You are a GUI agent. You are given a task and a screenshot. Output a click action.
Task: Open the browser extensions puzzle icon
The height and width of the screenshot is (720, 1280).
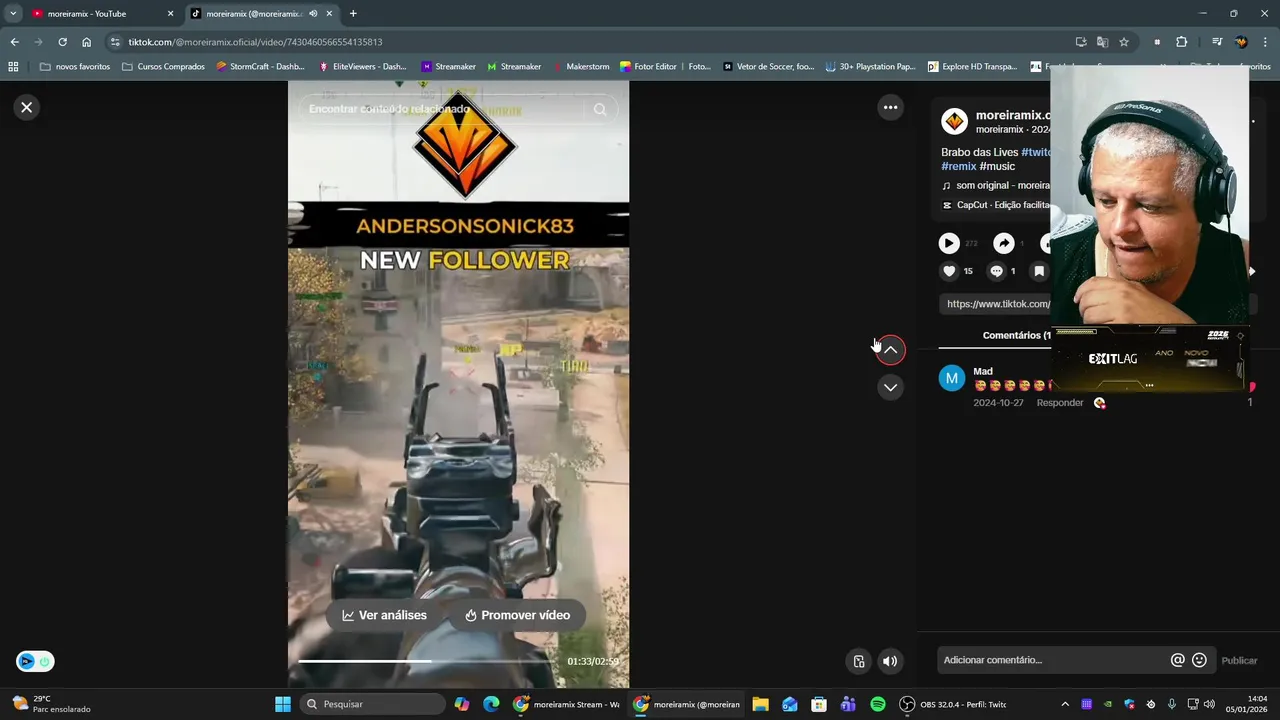click(1182, 42)
